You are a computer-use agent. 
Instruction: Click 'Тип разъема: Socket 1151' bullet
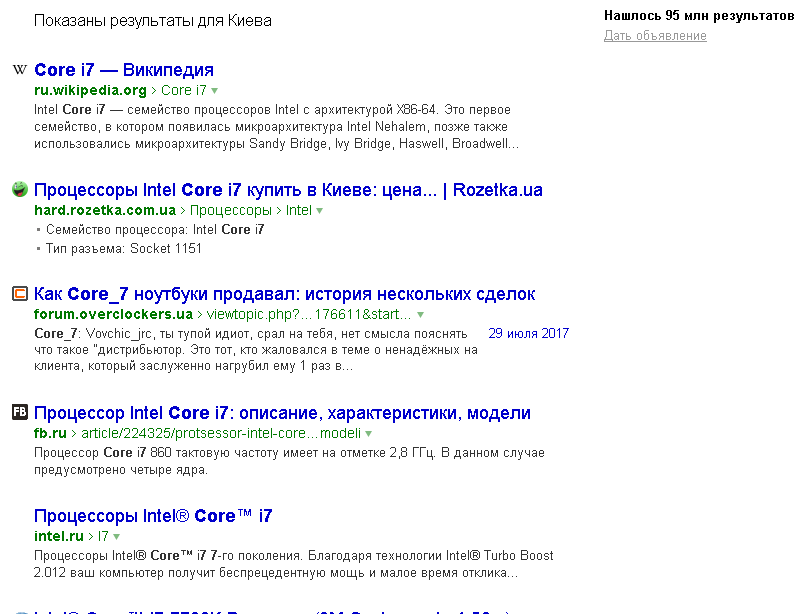124,248
